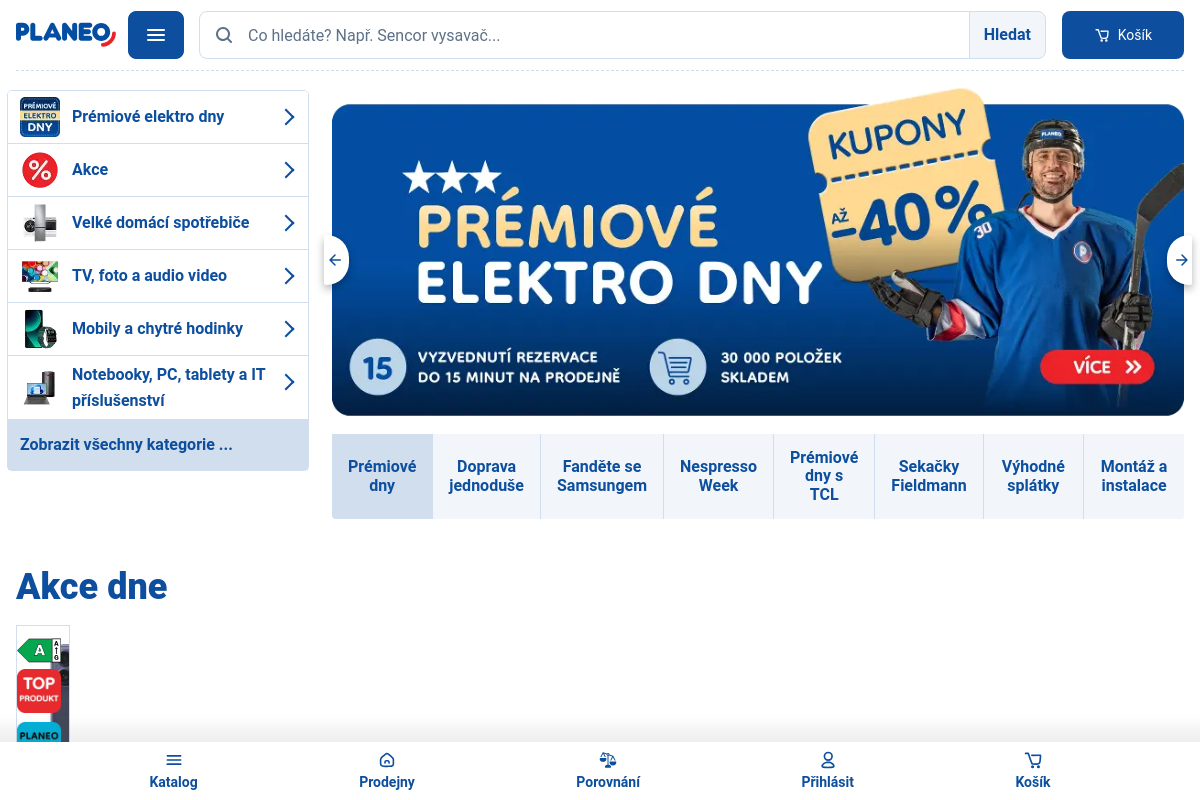
Task: Open Přihlásit in bottom navigation
Action: click(828, 771)
